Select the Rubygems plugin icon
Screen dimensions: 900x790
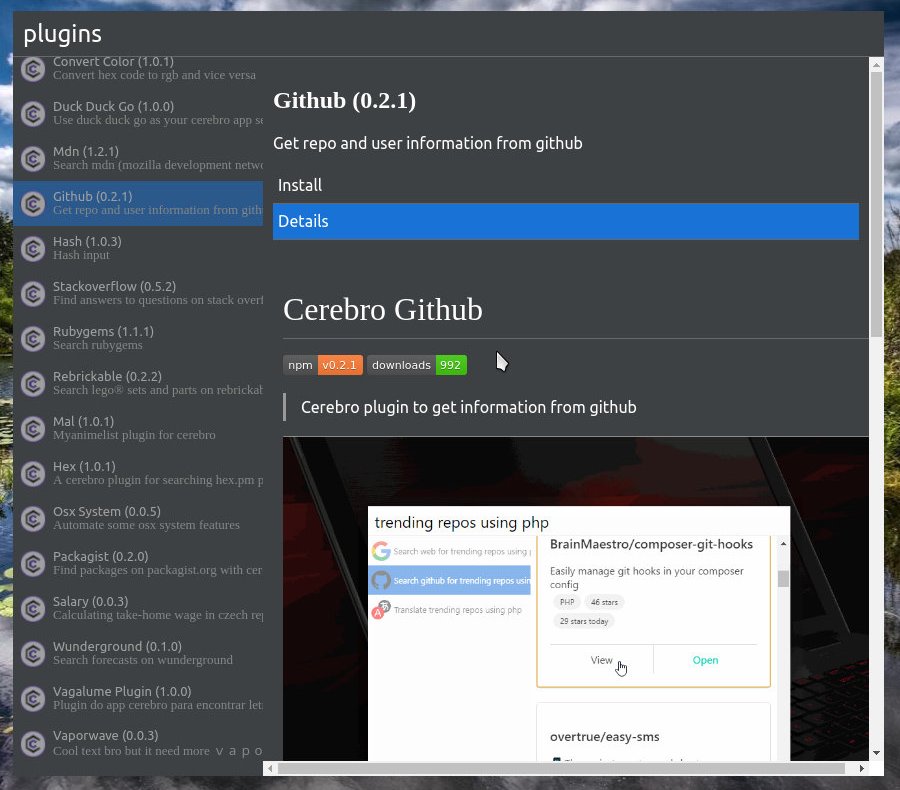click(x=33, y=339)
